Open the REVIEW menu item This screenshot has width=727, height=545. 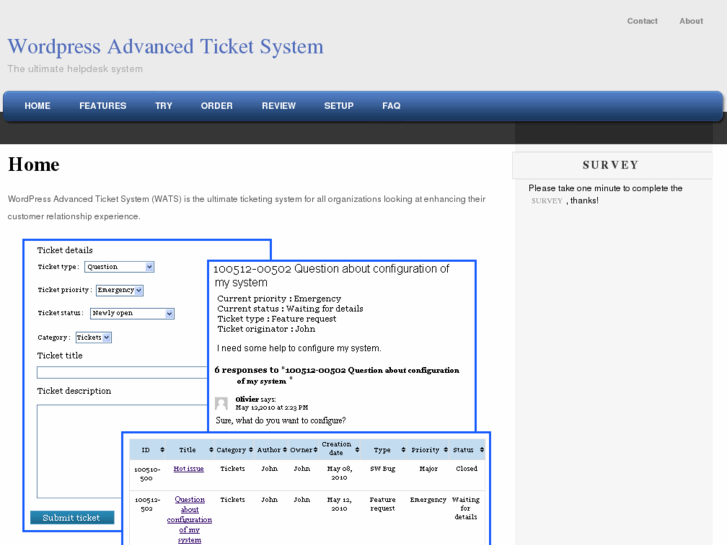point(279,106)
